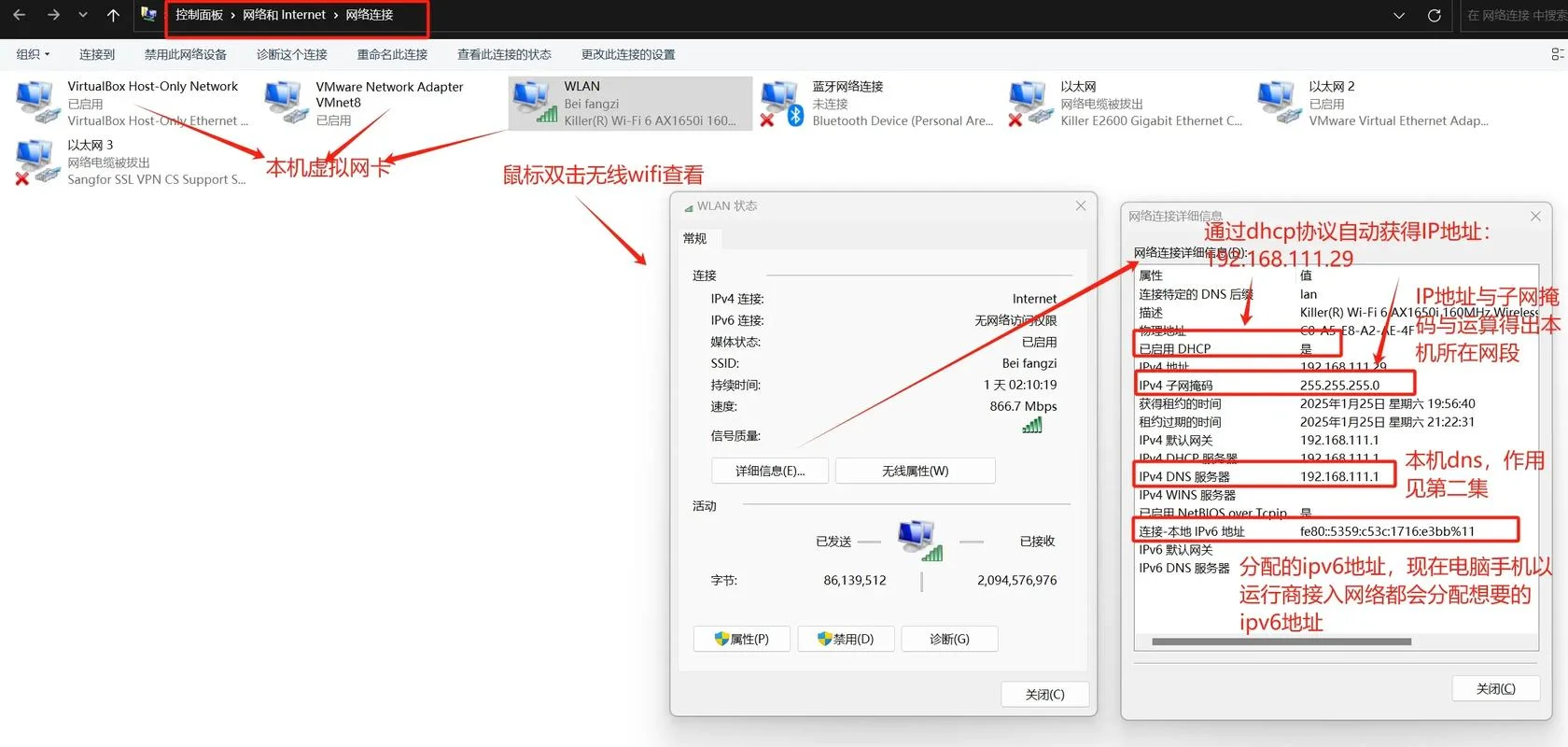Screen dimensions: 1568x747
Task: Click Change settings of this connection
Action: click(628, 54)
